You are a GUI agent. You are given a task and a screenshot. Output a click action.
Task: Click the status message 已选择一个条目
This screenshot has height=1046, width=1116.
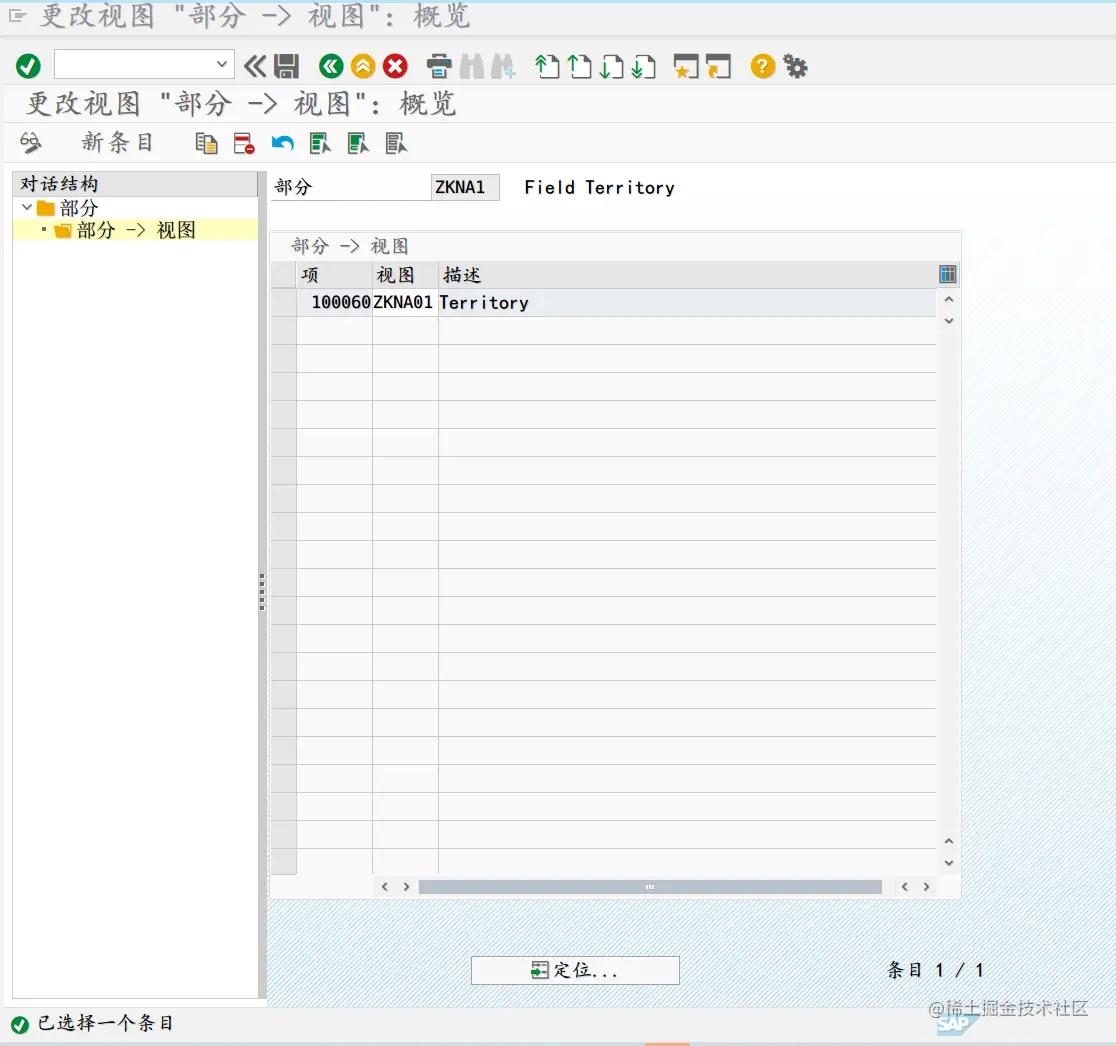pyautogui.click(x=105, y=1023)
